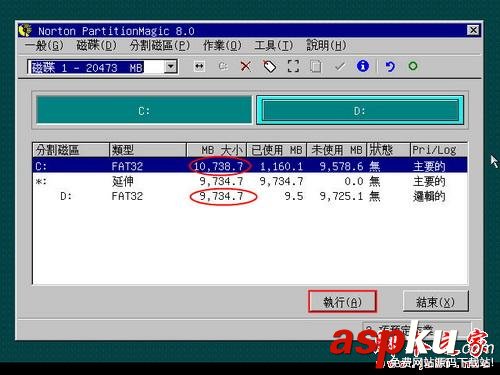
Task: Click the checkmark check partition icon
Action: (339, 66)
